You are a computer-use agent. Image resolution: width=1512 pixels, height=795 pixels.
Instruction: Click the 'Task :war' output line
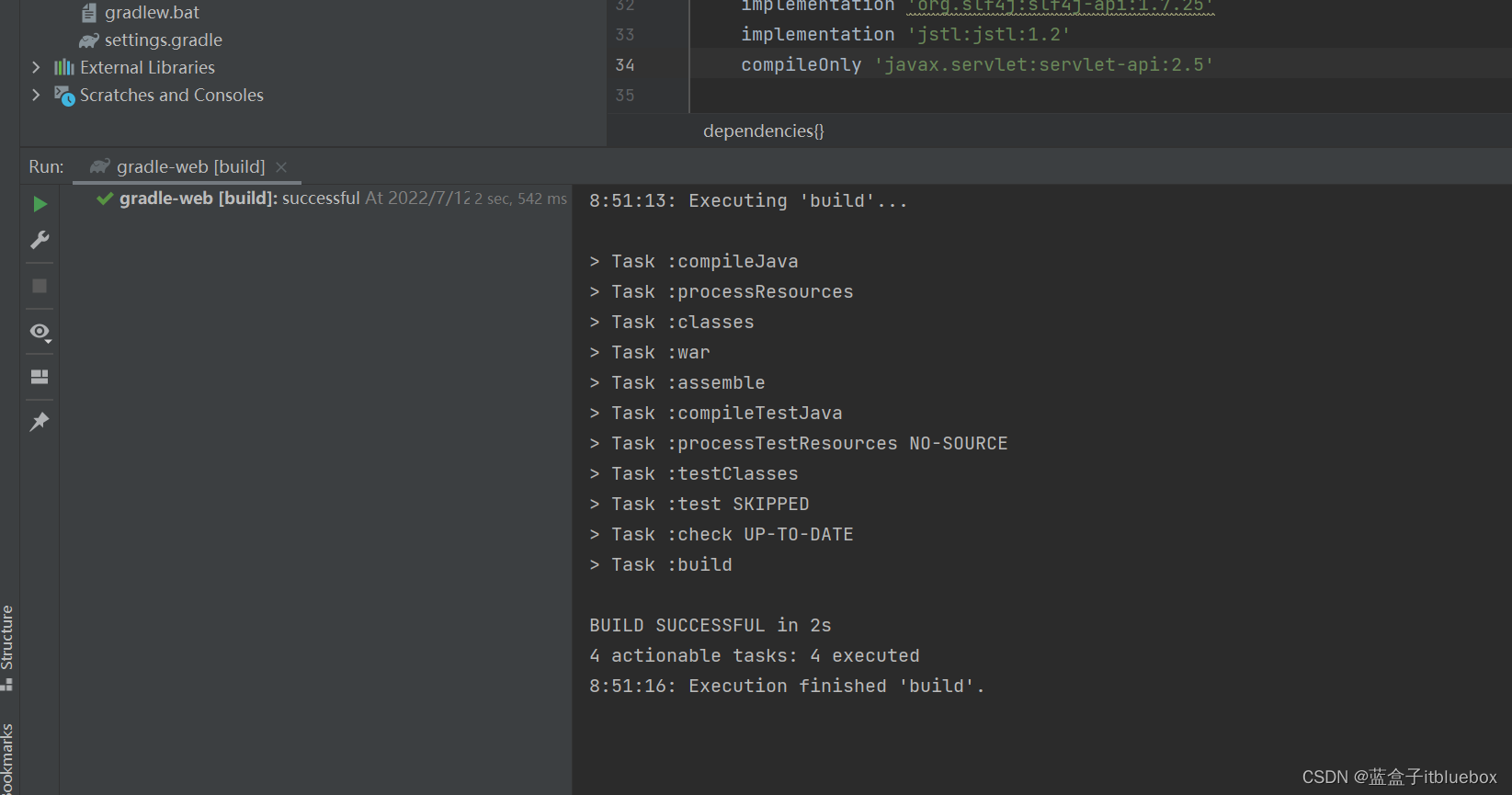click(650, 353)
